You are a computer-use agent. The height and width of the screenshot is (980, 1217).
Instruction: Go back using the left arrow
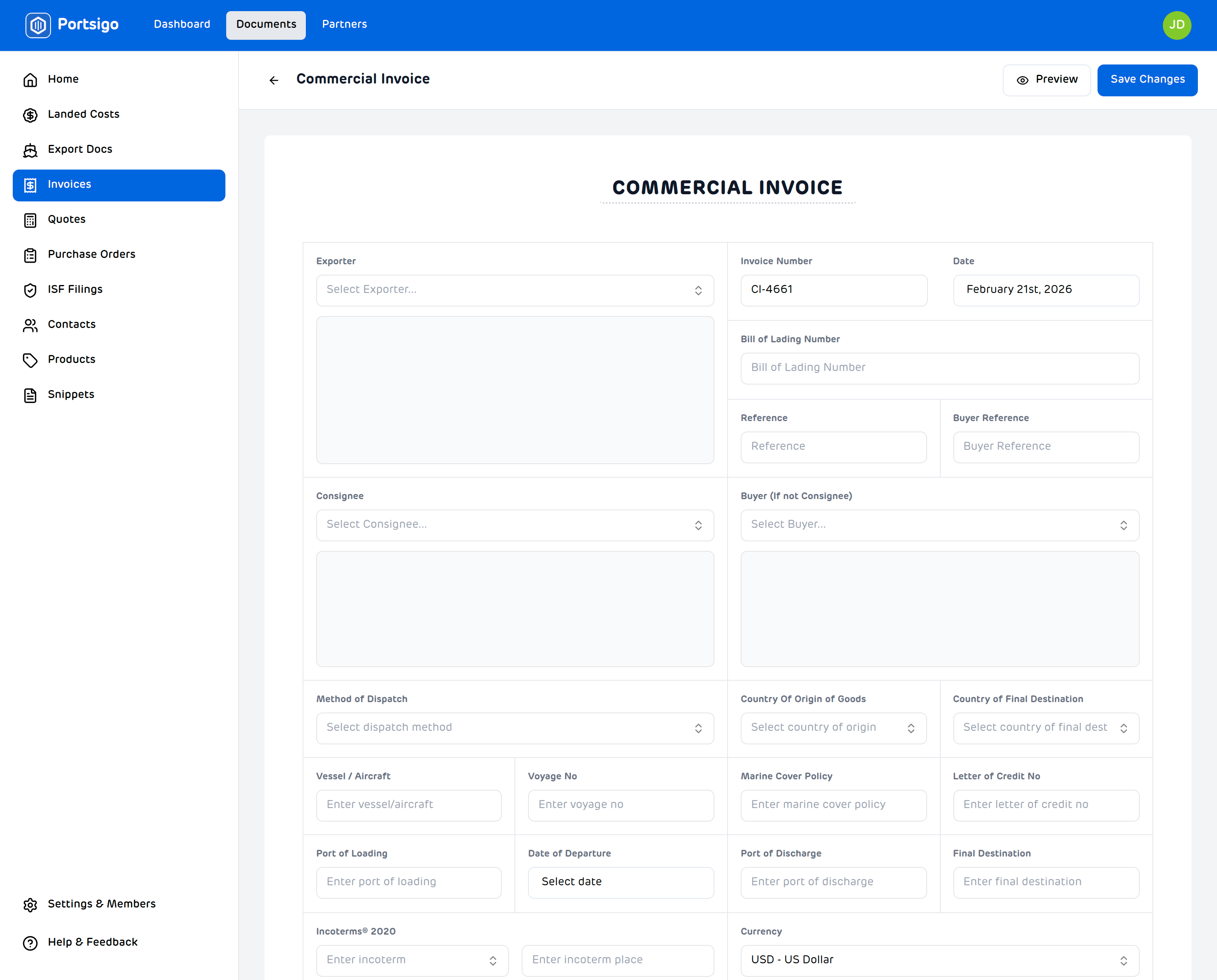(x=274, y=80)
